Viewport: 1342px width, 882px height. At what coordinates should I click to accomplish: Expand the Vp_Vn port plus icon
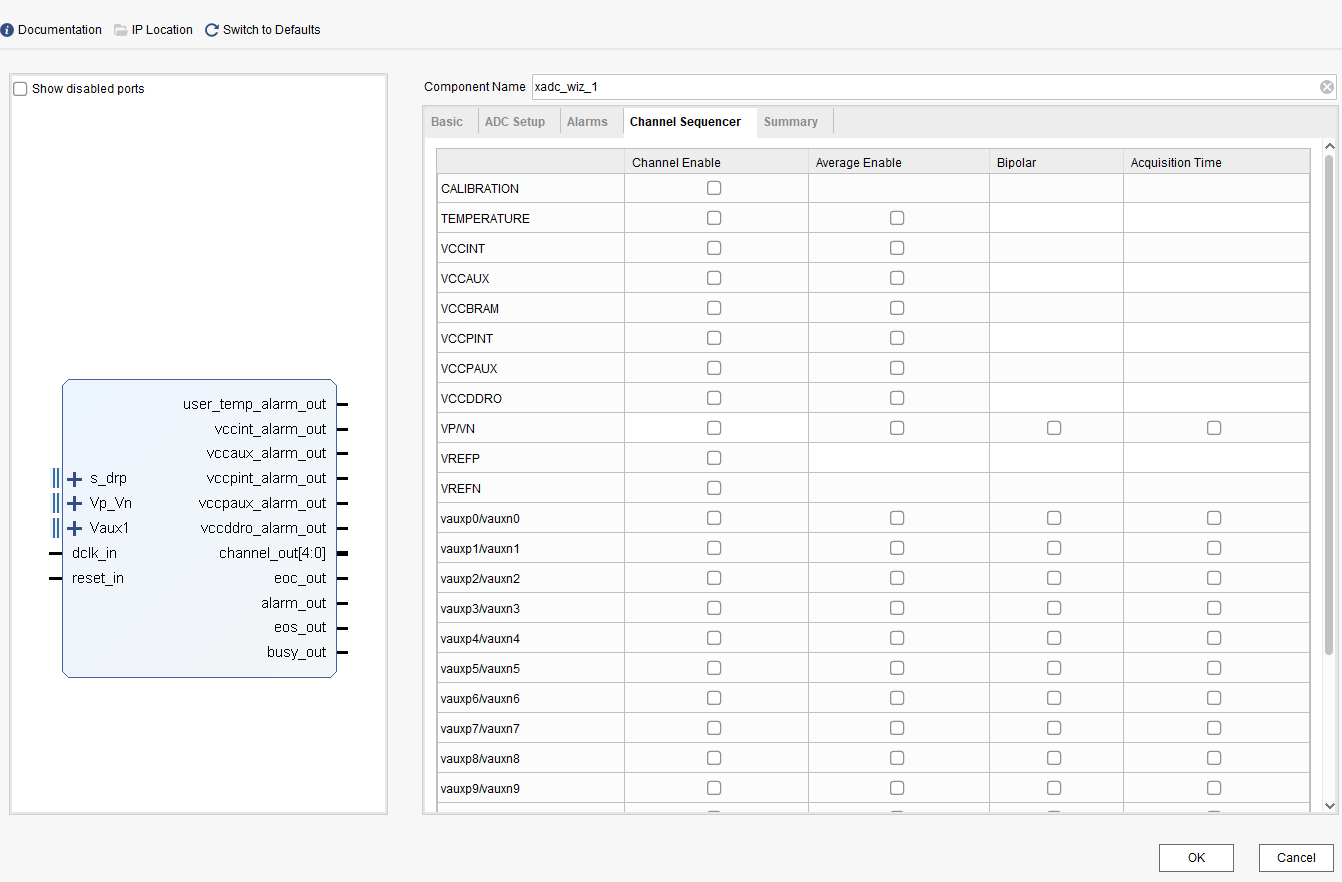[74, 503]
